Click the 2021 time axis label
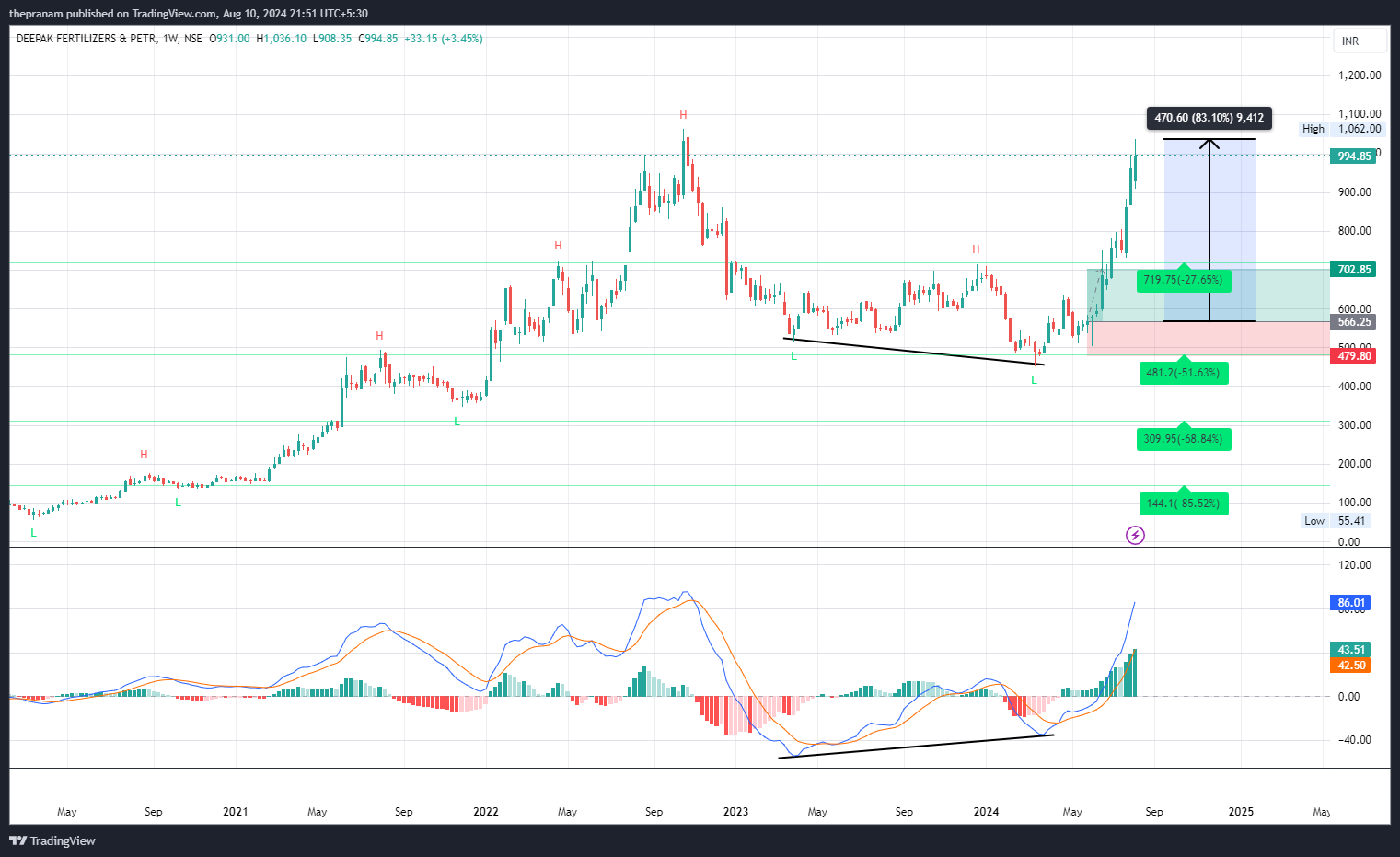This screenshot has height=857, width=1400. [x=236, y=812]
